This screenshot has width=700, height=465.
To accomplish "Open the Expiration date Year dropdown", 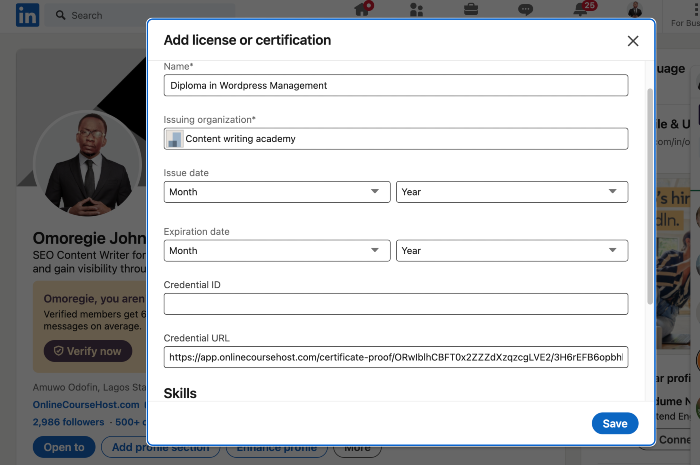I will 512,251.
